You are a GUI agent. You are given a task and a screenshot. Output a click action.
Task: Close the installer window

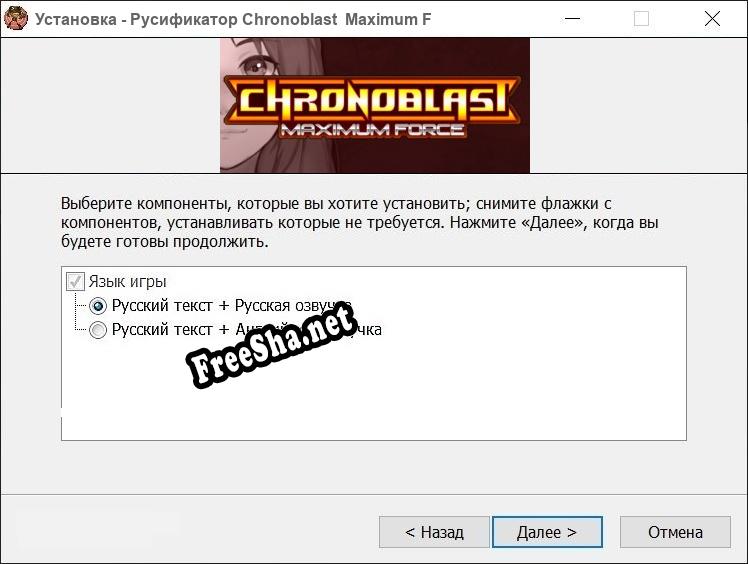pos(712,19)
